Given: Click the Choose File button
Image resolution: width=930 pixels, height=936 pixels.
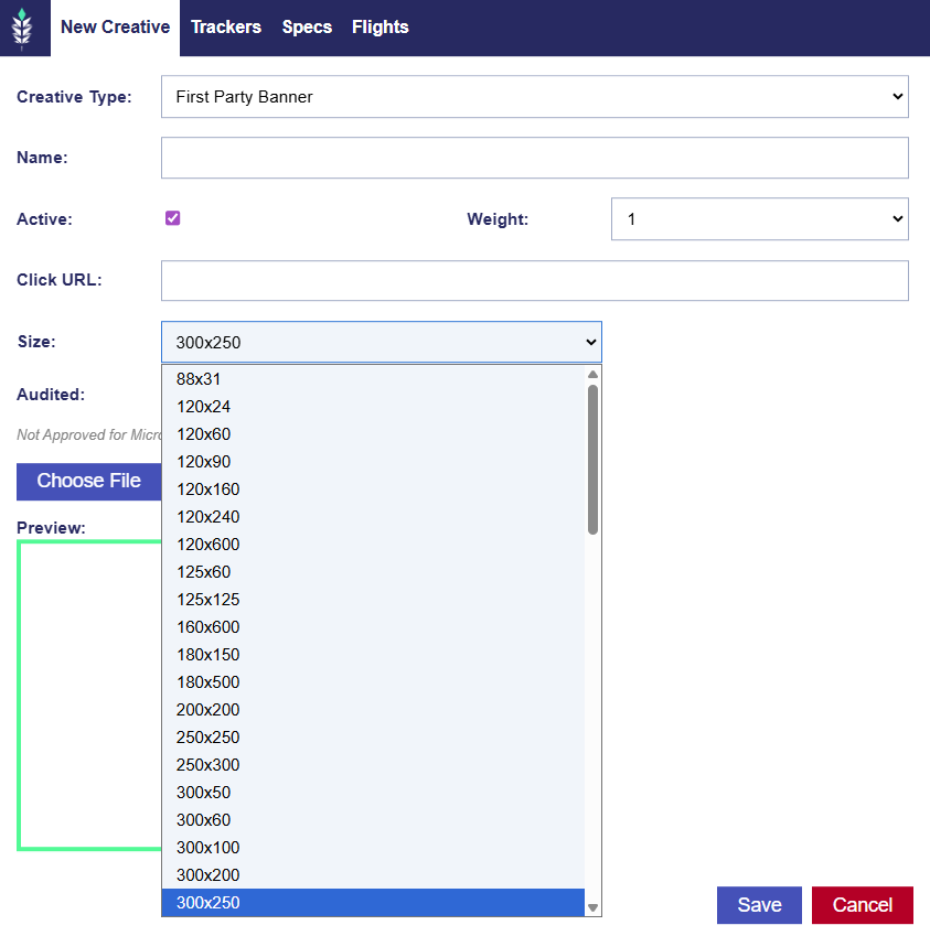Looking at the screenshot, I should [x=89, y=481].
